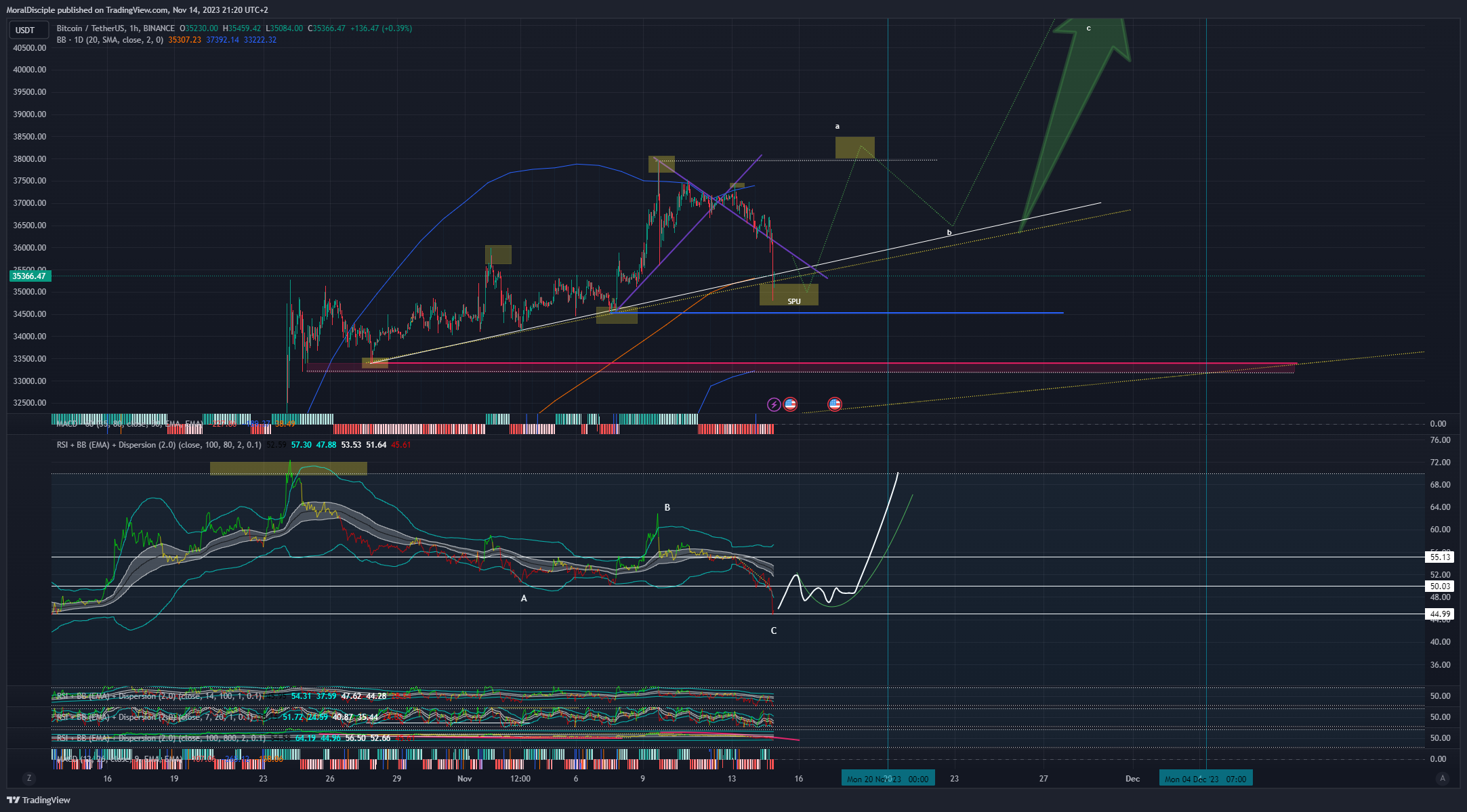Click the 12:00 label on time axis
Screen dimensions: 1467x812
[x=520, y=779]
